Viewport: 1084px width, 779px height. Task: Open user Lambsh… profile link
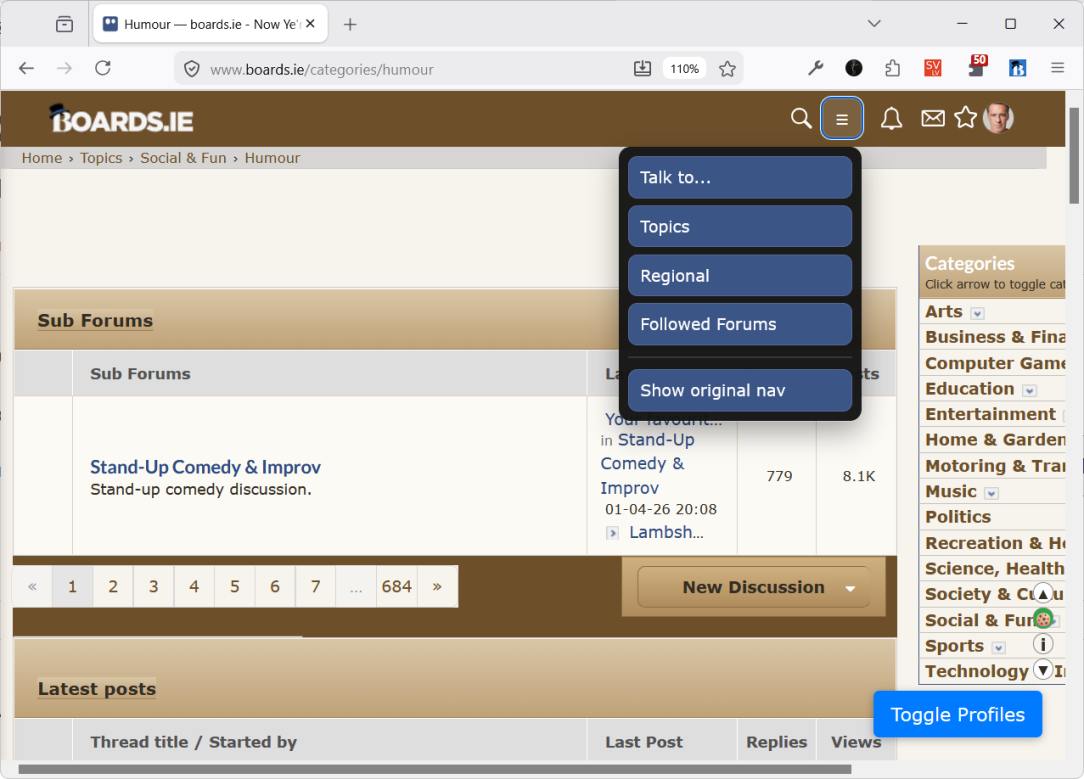click(x=666, y=532)
